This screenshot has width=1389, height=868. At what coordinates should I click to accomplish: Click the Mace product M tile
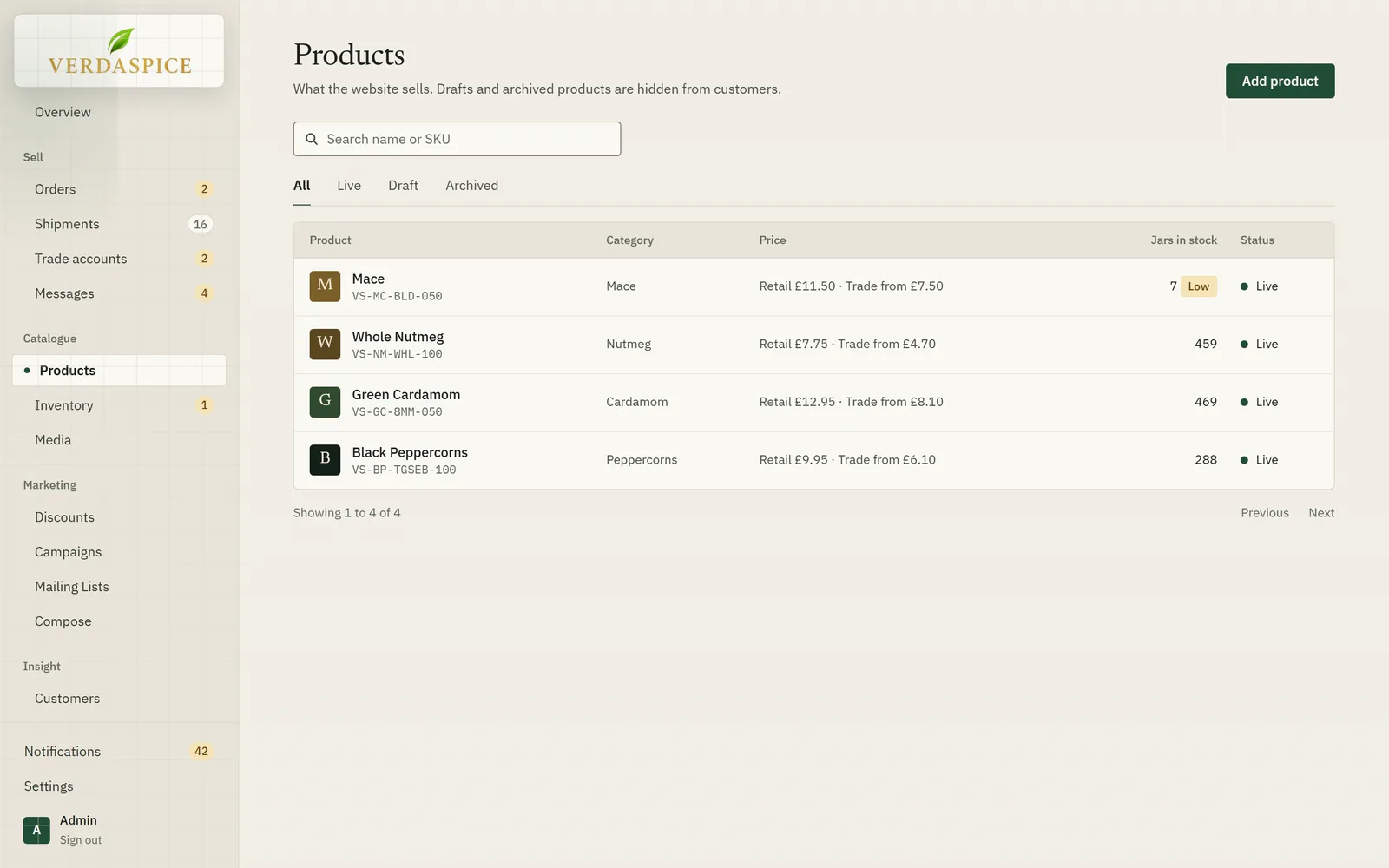325,286
